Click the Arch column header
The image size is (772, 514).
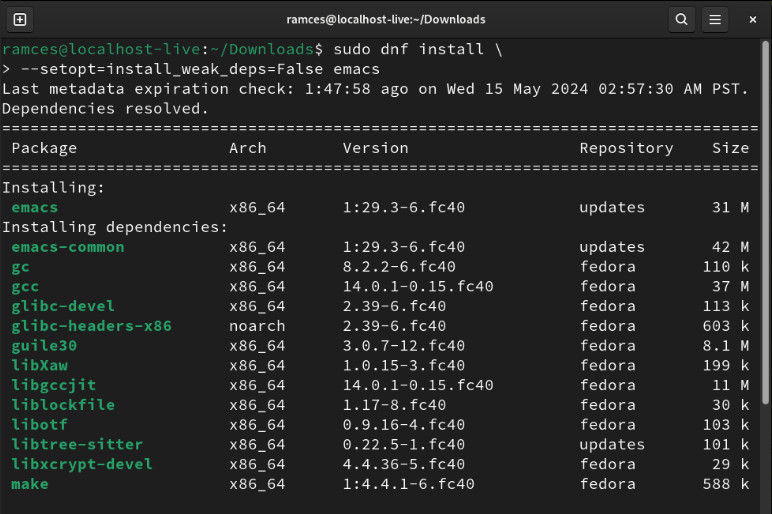[x=248, y=148]
